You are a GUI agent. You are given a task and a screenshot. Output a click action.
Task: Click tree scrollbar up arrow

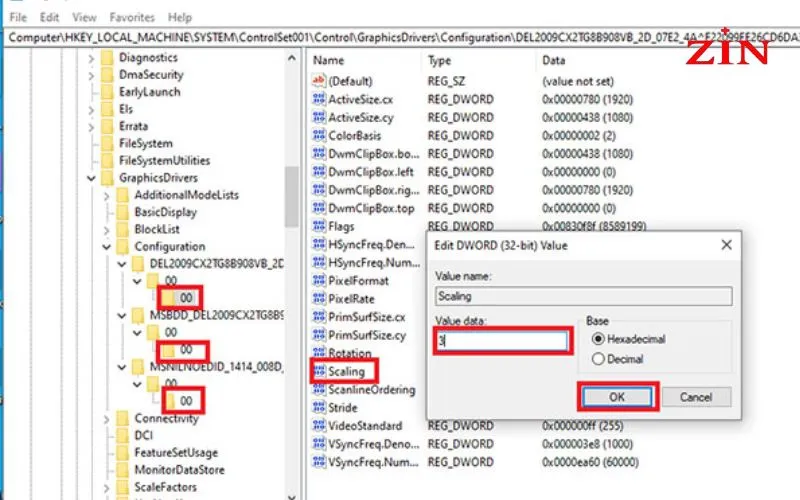(292, 58)
